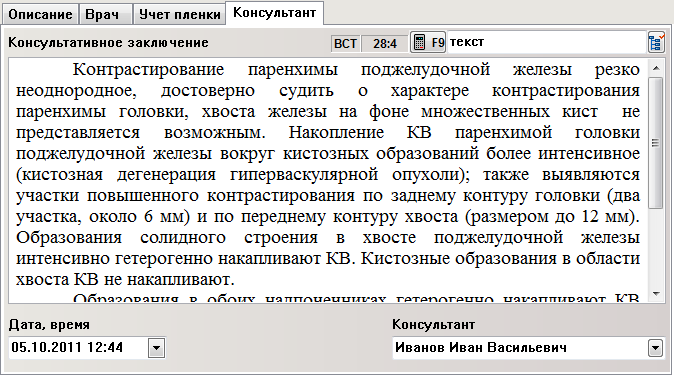Open the Врач tab

[105, 14]
